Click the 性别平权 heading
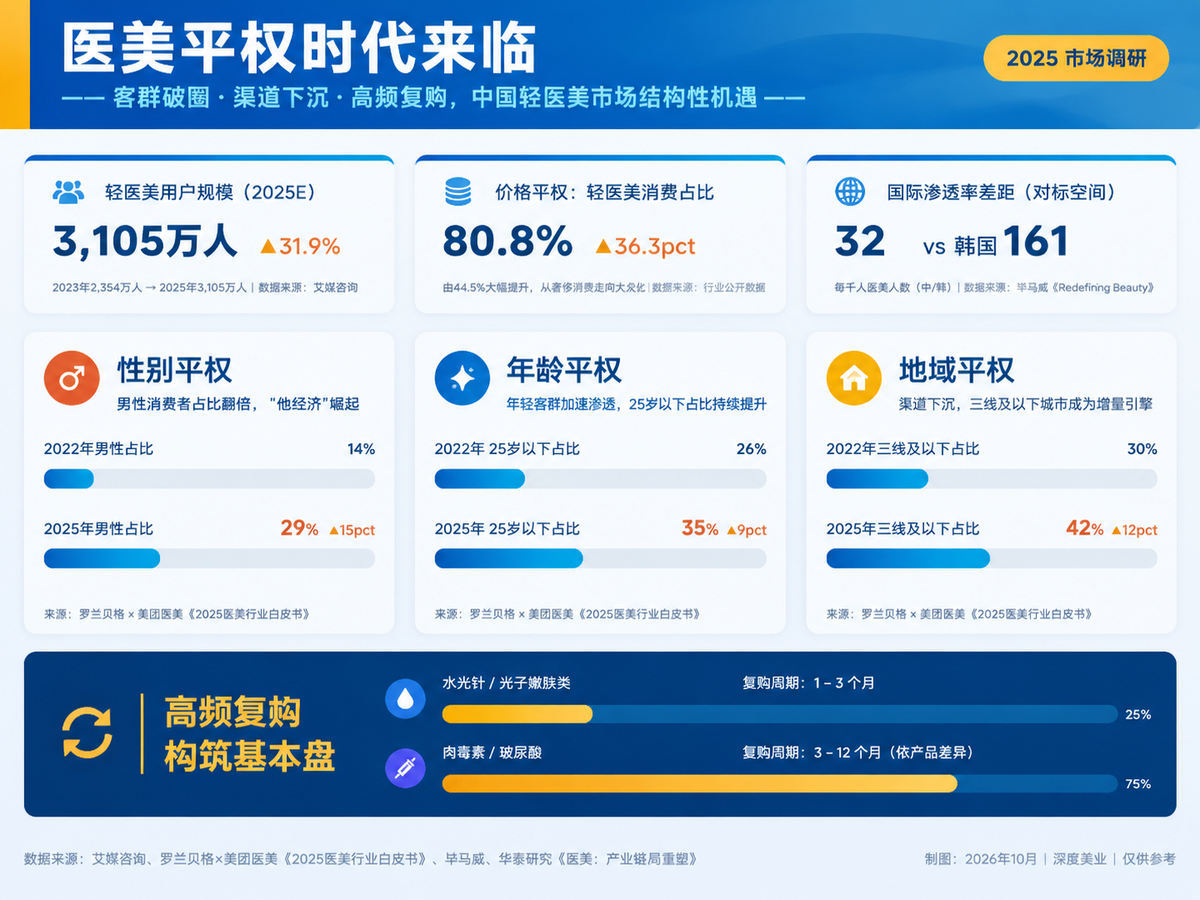Screen dimensions: 1200x900 pyautogui.click(x=175, y=370)
